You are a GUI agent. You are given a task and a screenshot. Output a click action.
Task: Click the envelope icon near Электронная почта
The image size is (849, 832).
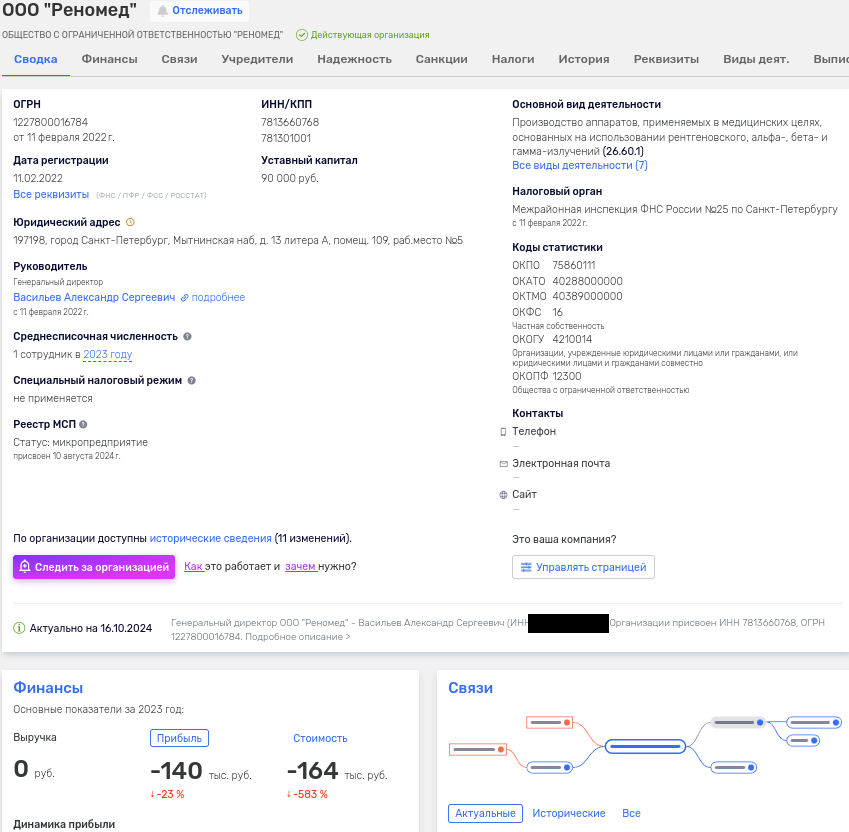point(503,464)
